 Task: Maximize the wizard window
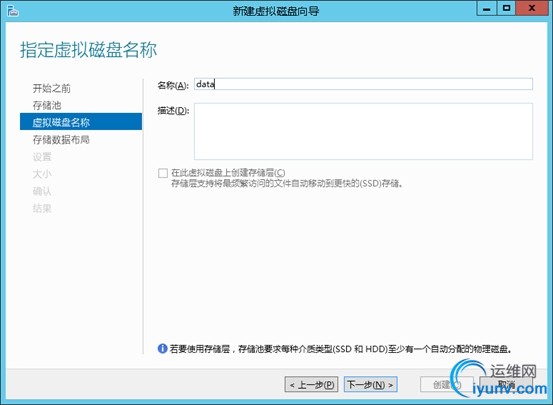point(506,8)
